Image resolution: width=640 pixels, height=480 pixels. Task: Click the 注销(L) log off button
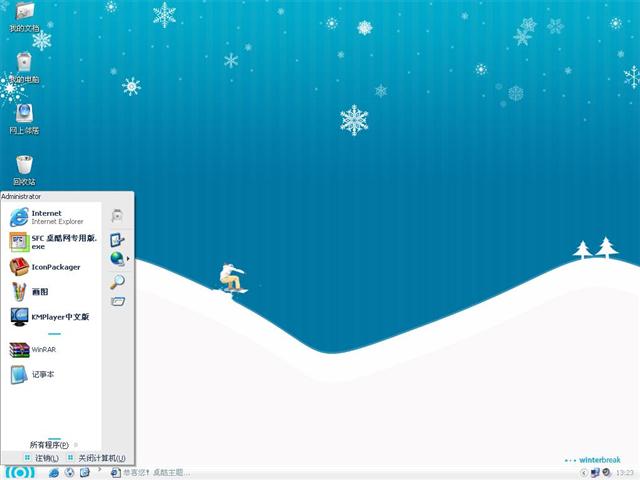point(42,458)
